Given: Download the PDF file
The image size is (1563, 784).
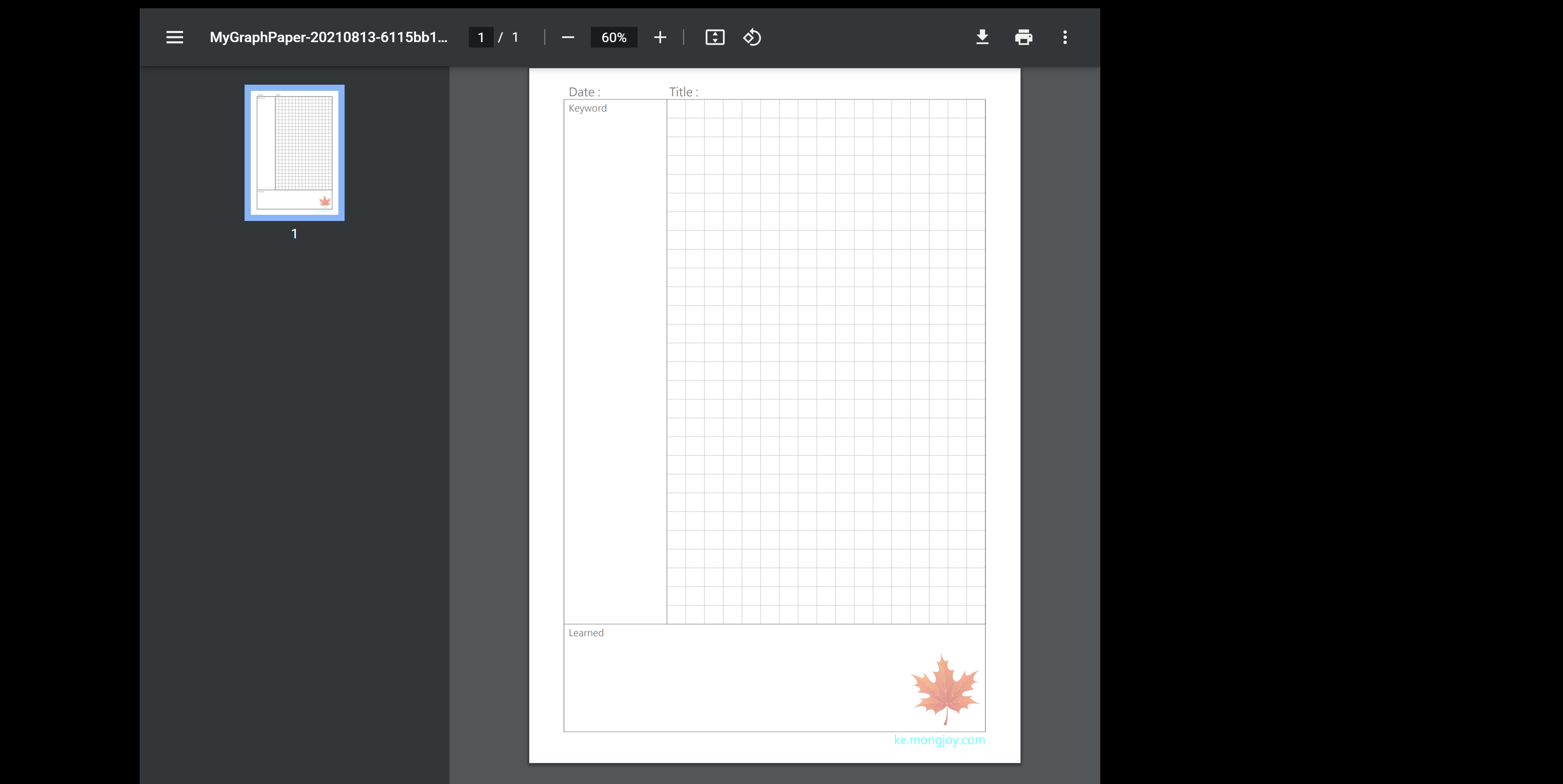Looking at the screenshot, I should click(983, 37).
